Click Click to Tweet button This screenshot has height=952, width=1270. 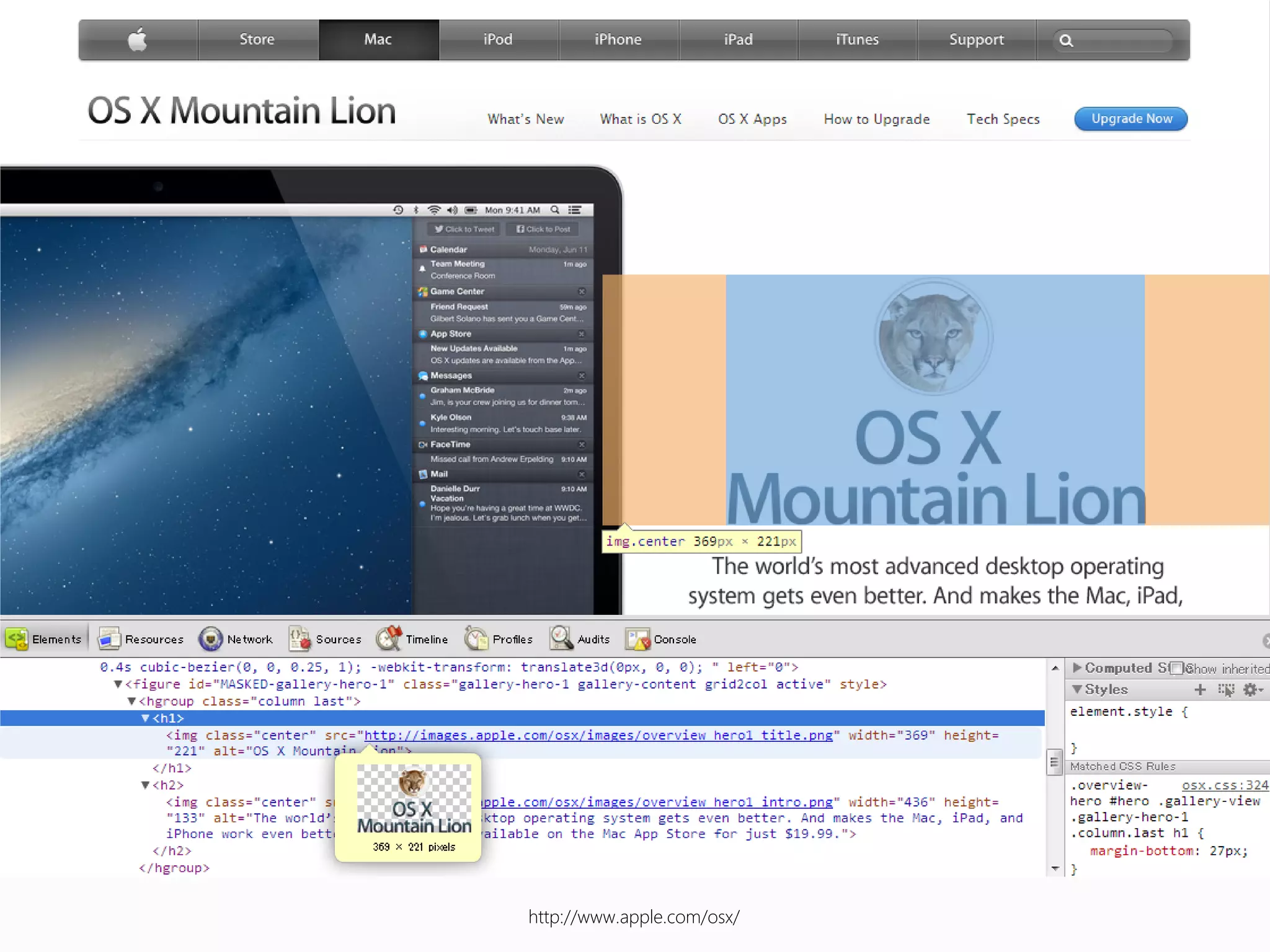click(464, 229)
